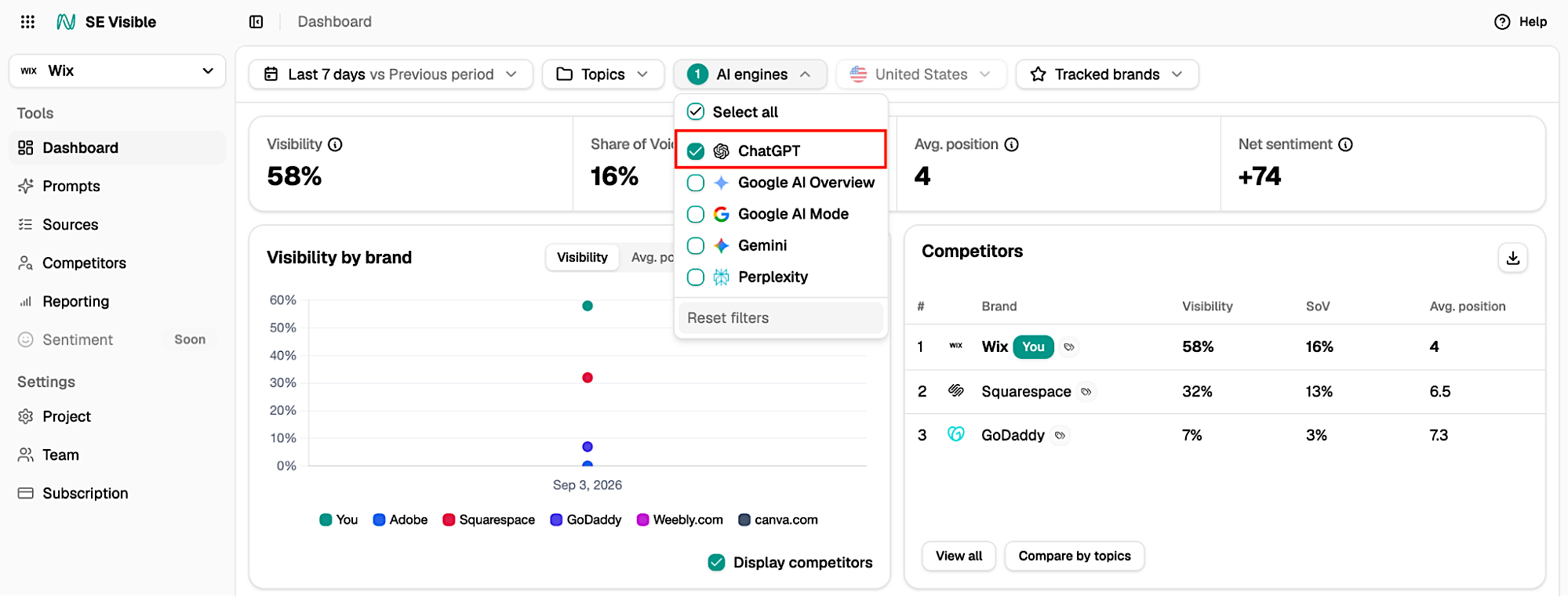The width and height of the screenshot is (1568, 598).
Task: Click the link icon next to Wix
Action: (1069, 347)
